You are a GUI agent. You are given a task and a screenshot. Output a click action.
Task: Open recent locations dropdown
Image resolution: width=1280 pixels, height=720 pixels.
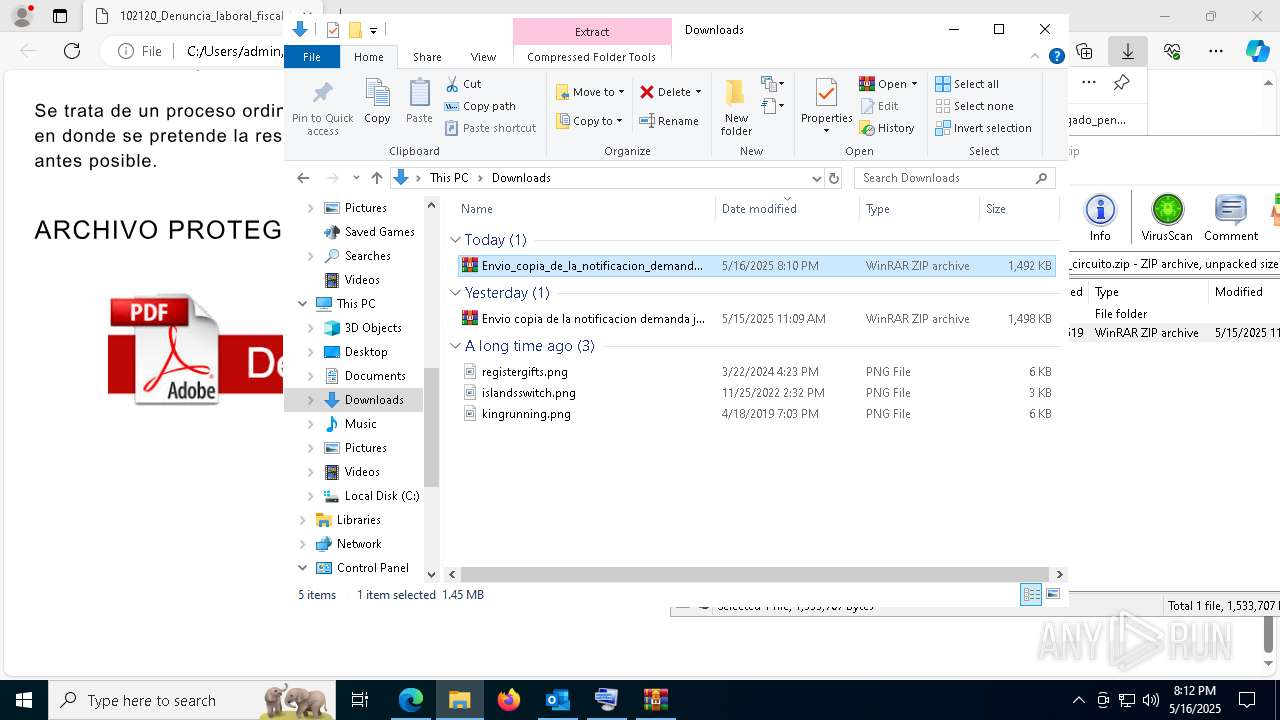(356, 178)
